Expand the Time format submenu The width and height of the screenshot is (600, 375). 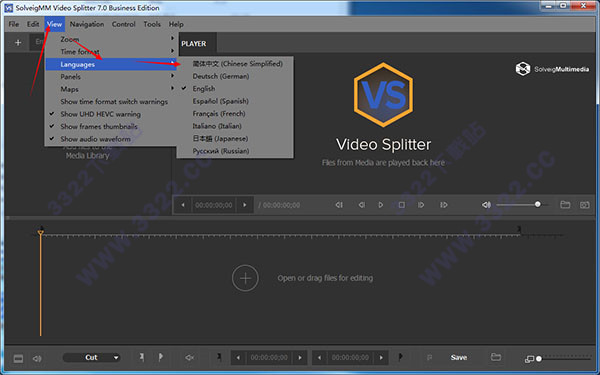(111, 52)
